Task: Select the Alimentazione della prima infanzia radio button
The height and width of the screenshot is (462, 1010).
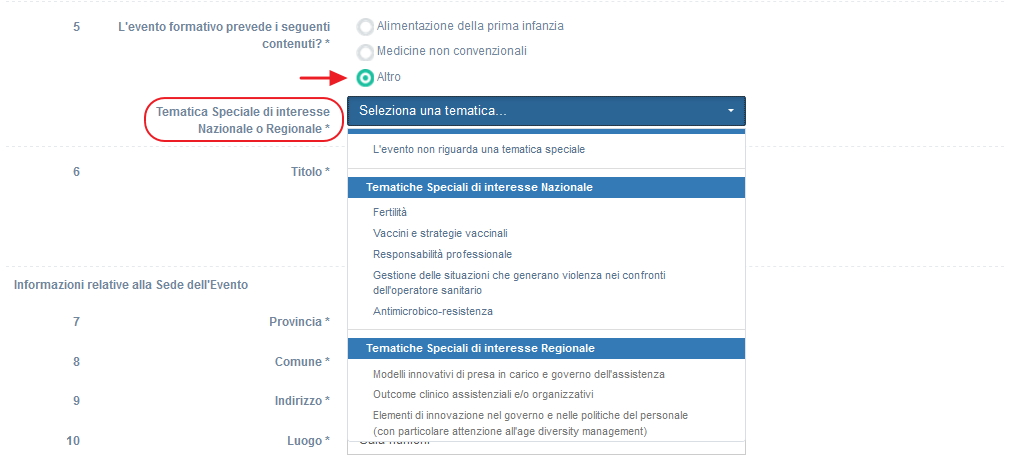Action: coord(365,27)
